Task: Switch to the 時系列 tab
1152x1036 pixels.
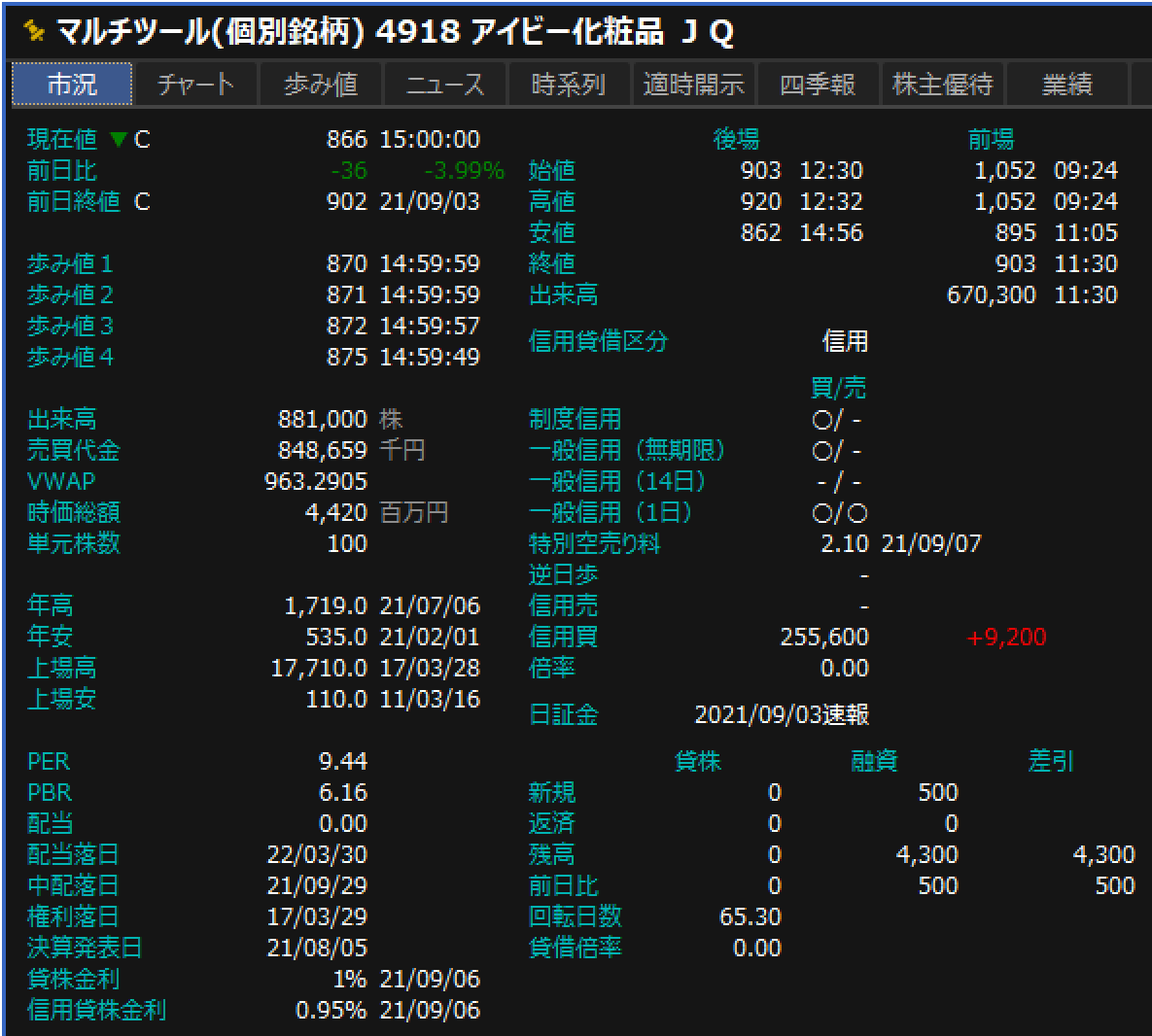Action: point(569,85)
